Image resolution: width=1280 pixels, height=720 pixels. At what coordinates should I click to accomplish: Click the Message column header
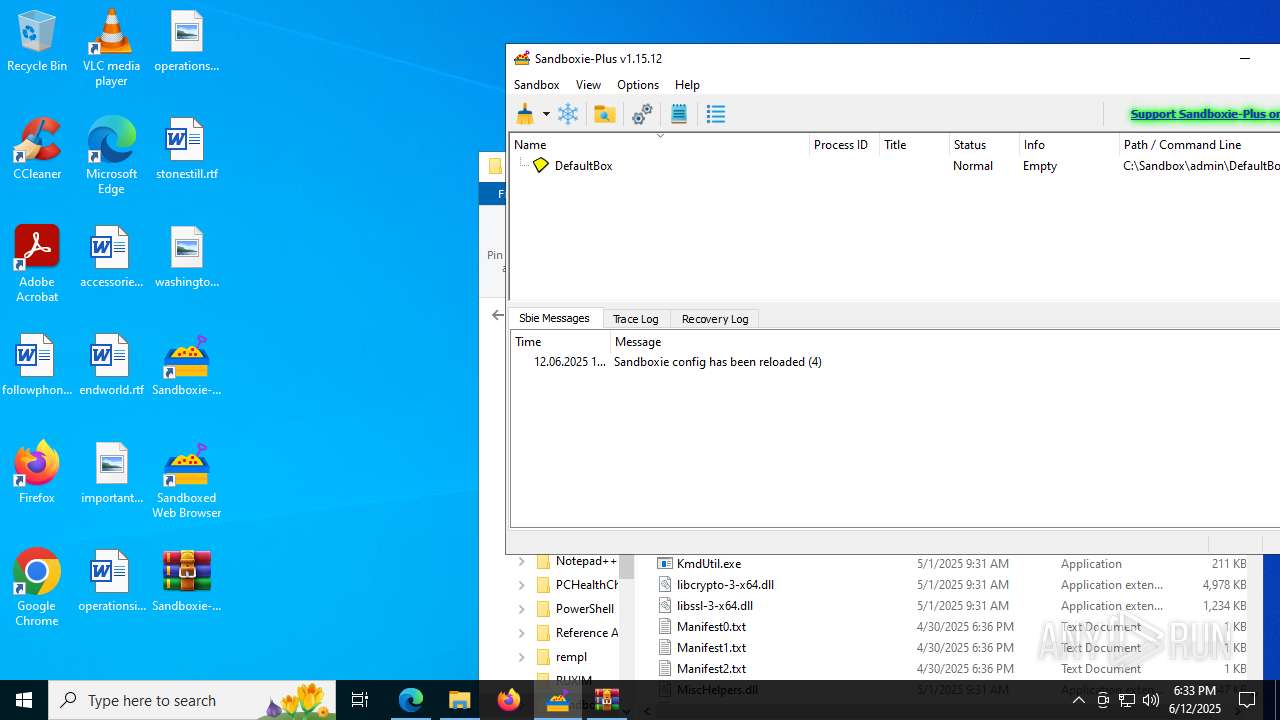[x=945, y=342]
